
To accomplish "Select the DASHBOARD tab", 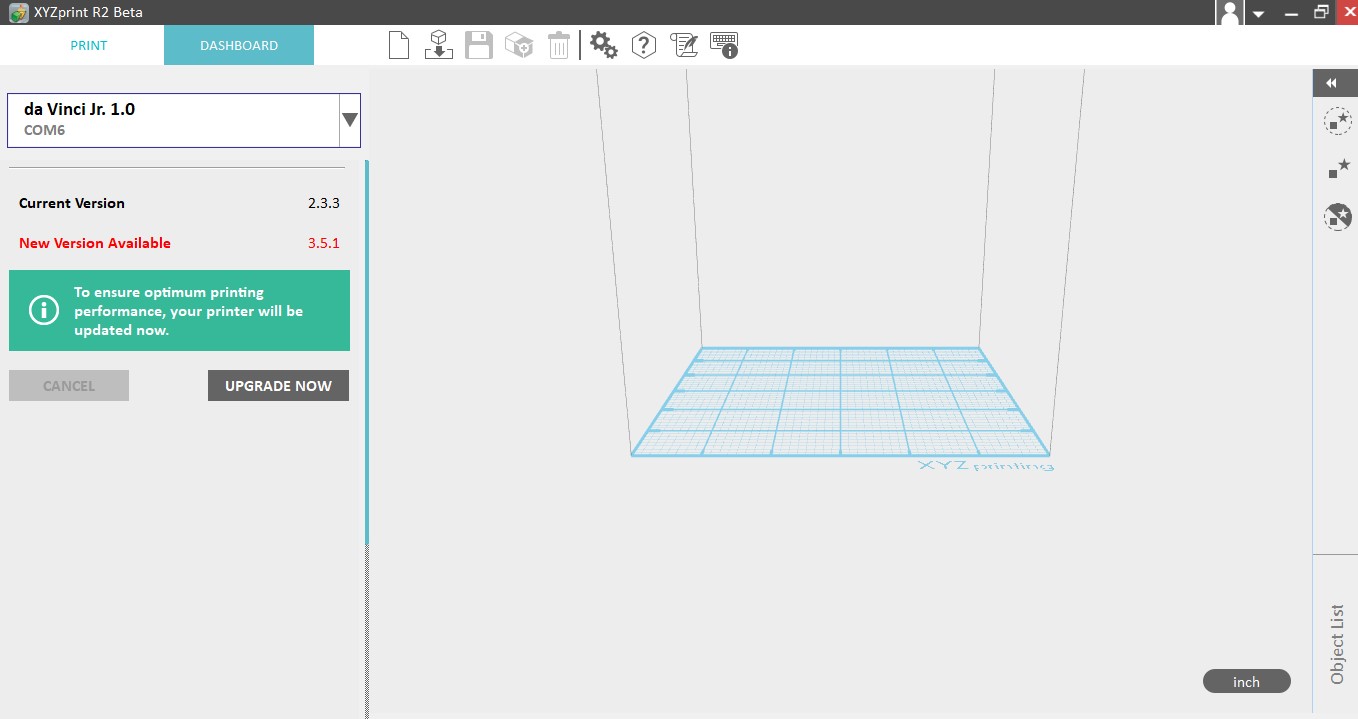I will click(x=239, y=45).
